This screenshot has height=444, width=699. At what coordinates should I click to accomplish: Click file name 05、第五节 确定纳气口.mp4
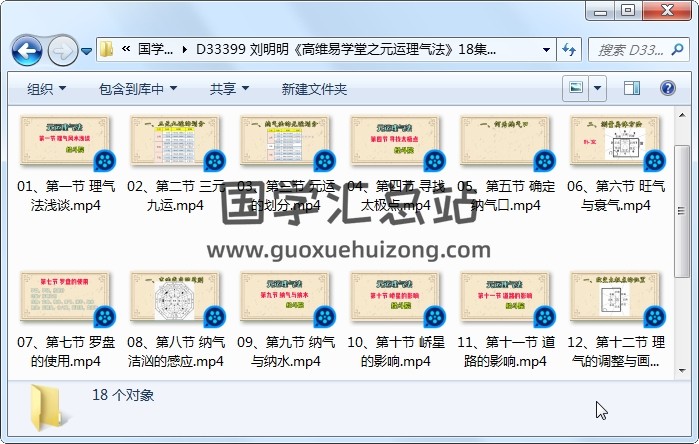click(506, 195)
